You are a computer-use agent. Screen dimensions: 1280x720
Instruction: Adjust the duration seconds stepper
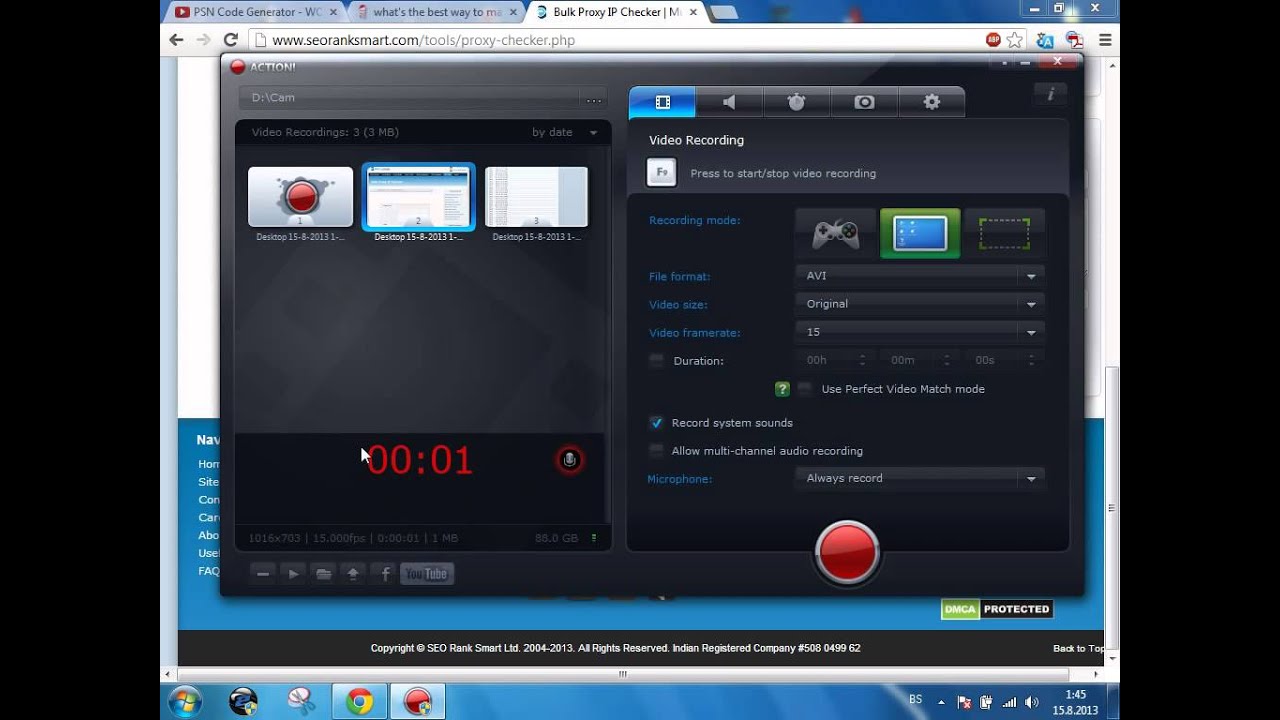tap(1031, 360)
